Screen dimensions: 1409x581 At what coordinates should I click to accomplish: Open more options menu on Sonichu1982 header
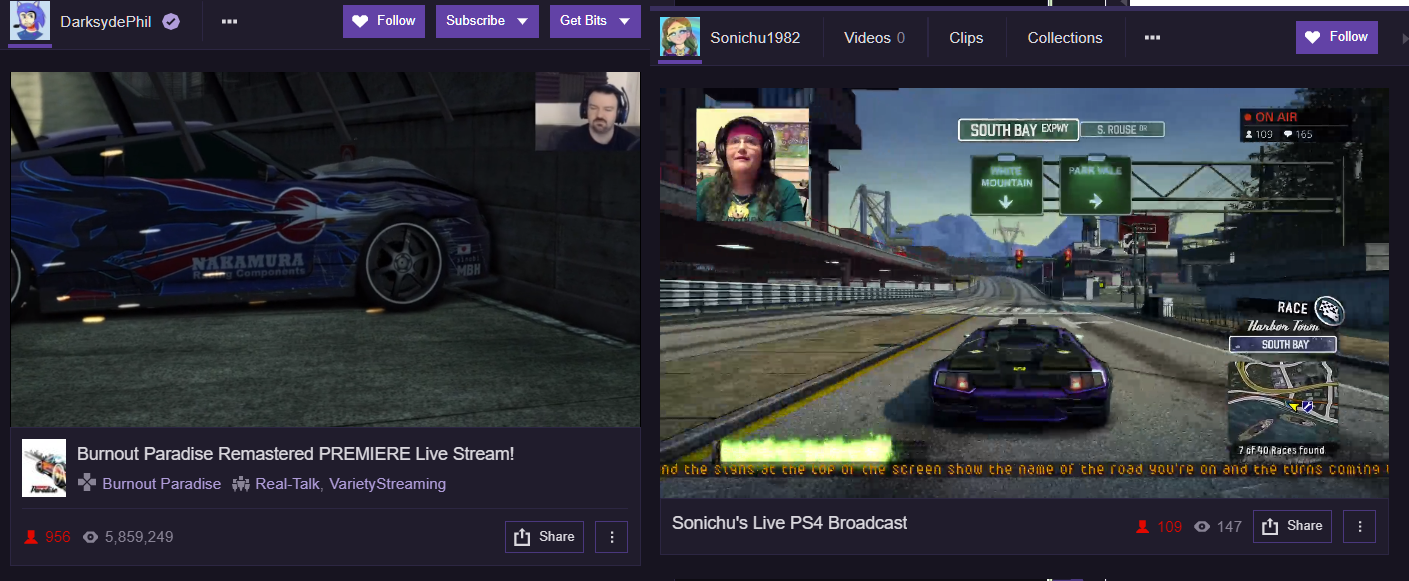tap(1152, 38)
